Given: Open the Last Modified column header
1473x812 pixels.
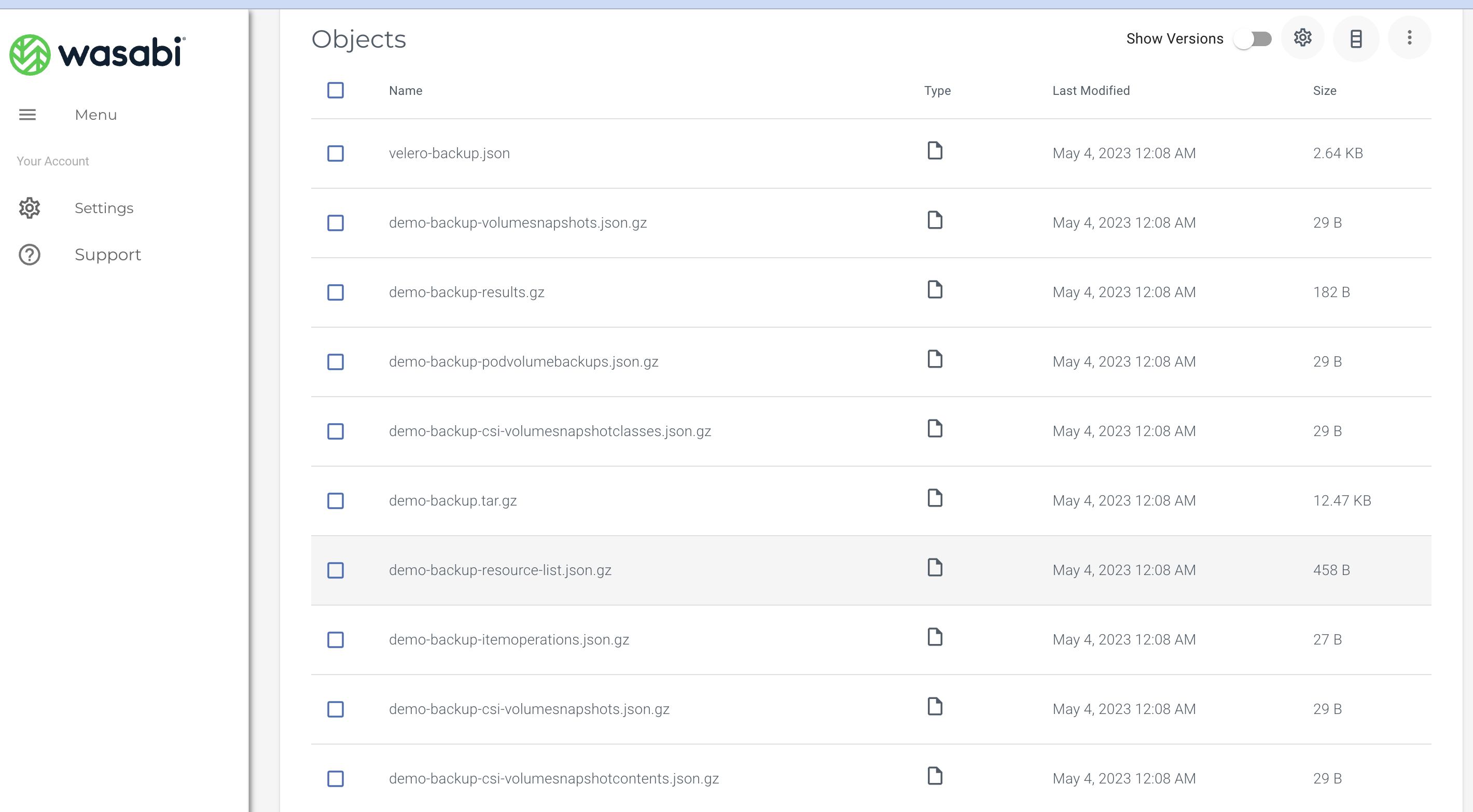Looking at the screenshot, I should (1090, 90).
